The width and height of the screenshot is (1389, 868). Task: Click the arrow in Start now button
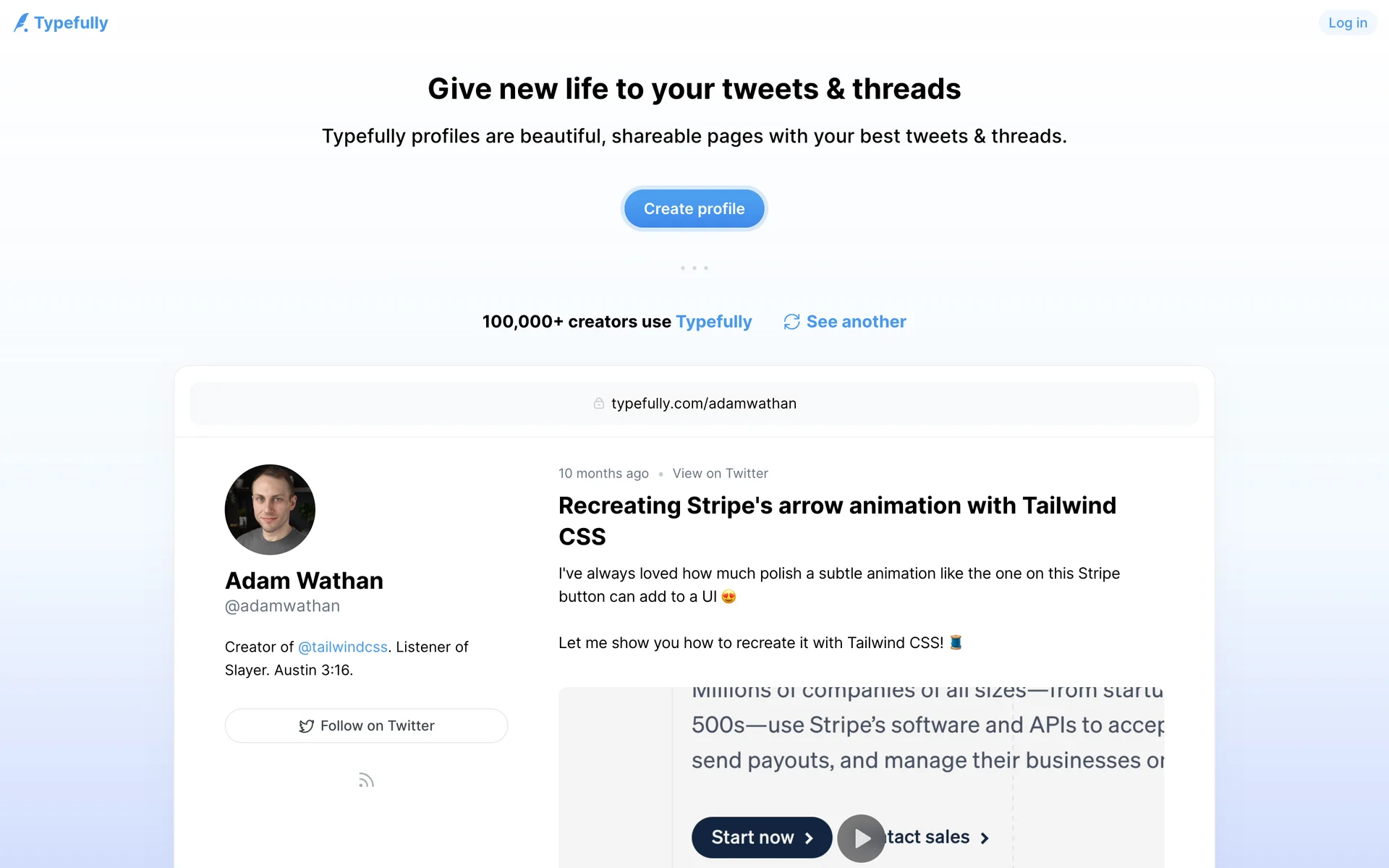810,838
